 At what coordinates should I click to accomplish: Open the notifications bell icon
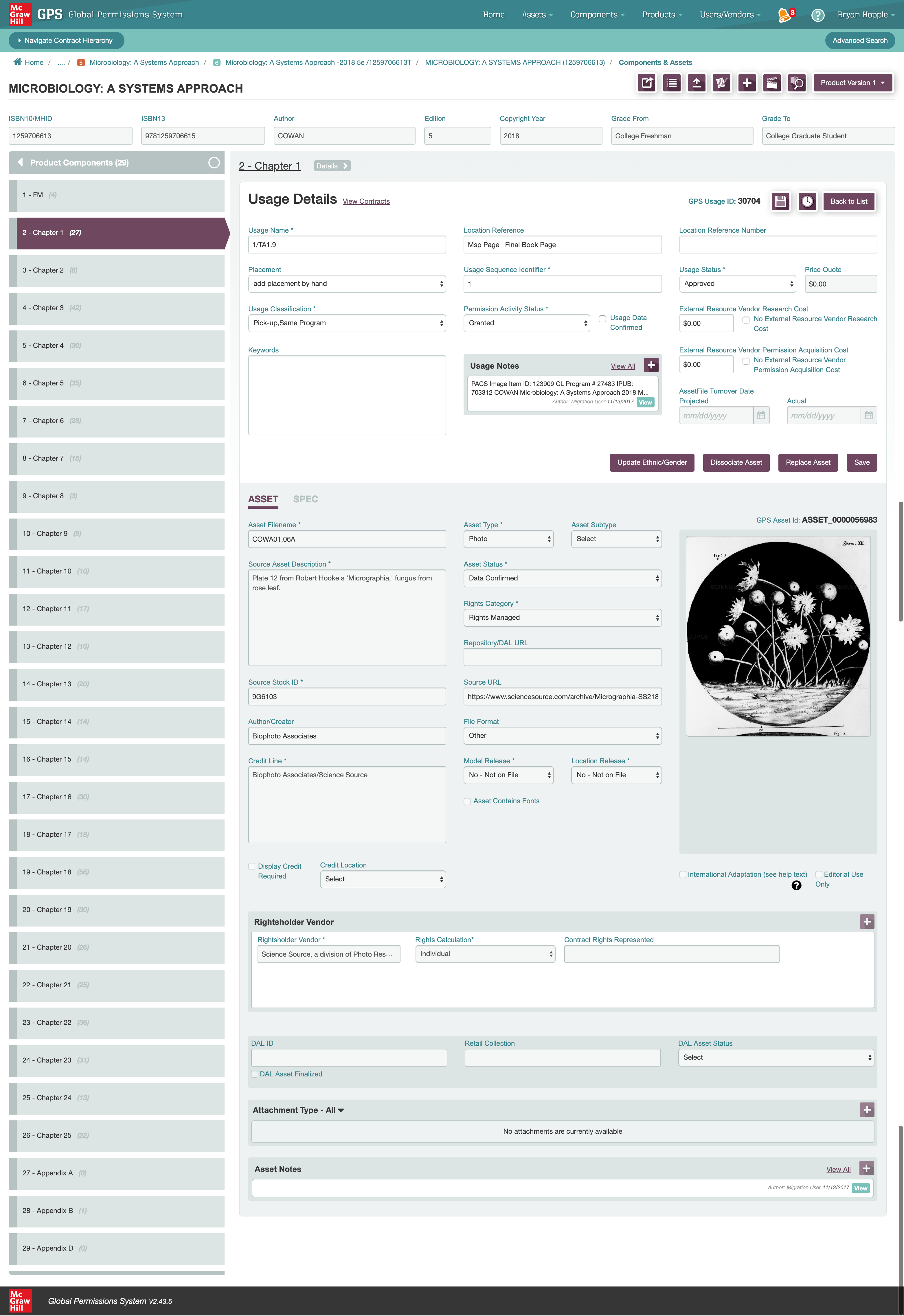[x=784, y=15]
